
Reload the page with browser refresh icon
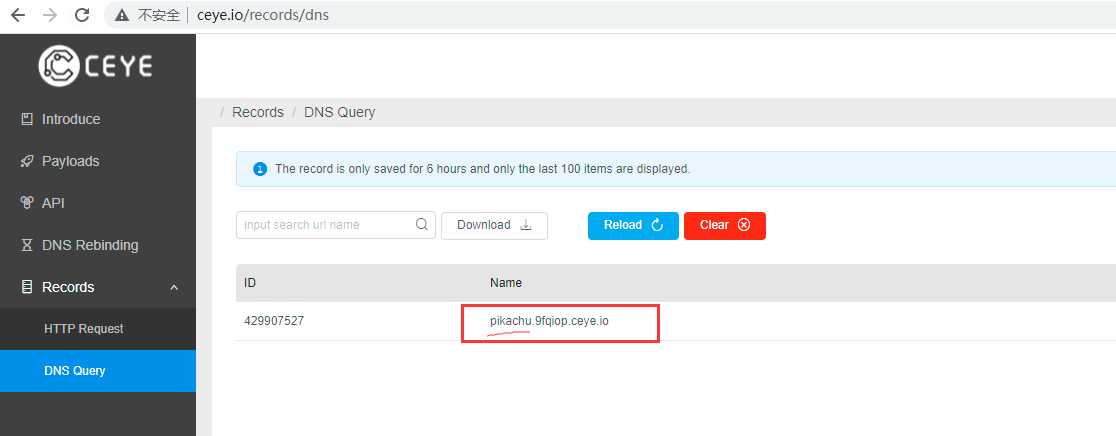pyautogui.click(x=82, y=15)
